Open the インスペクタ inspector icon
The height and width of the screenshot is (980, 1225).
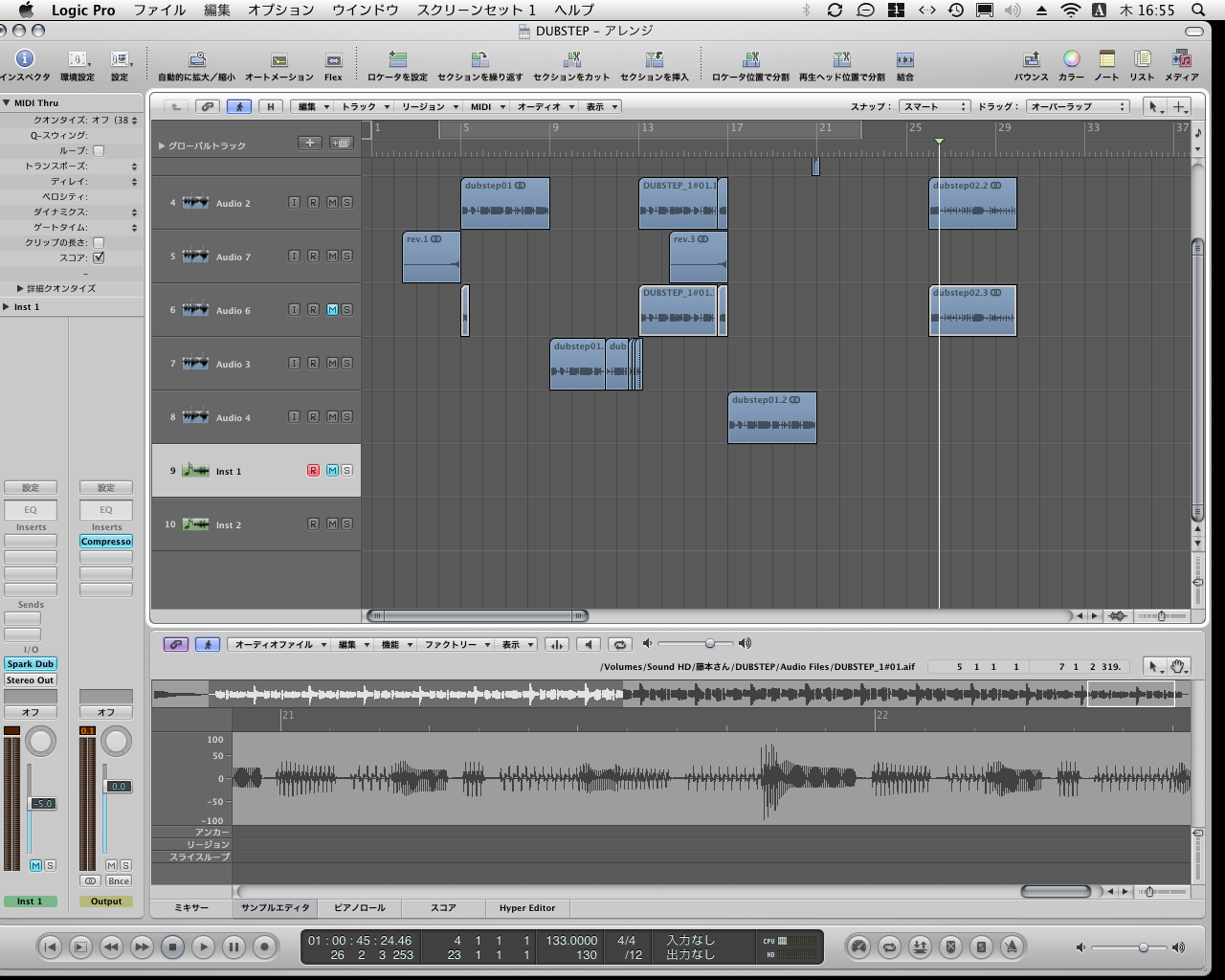coord(25,59)
